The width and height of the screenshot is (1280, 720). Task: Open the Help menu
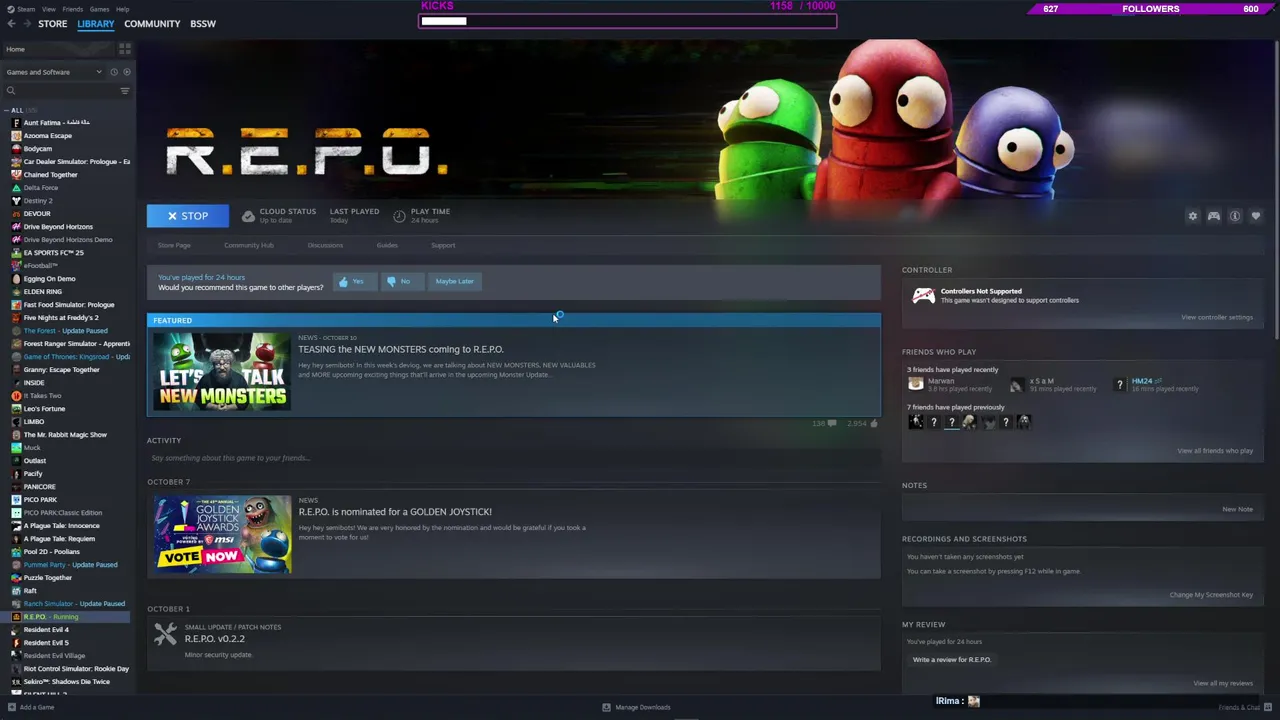(x=122, y=9)
